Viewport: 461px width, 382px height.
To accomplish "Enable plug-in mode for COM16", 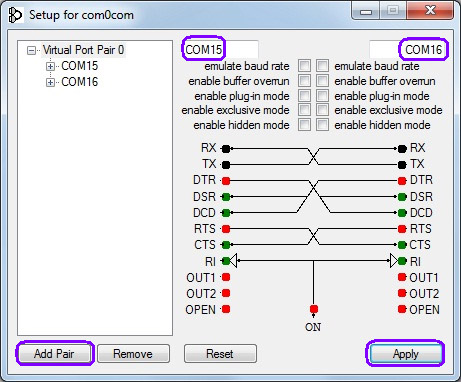I will (322, 96).
